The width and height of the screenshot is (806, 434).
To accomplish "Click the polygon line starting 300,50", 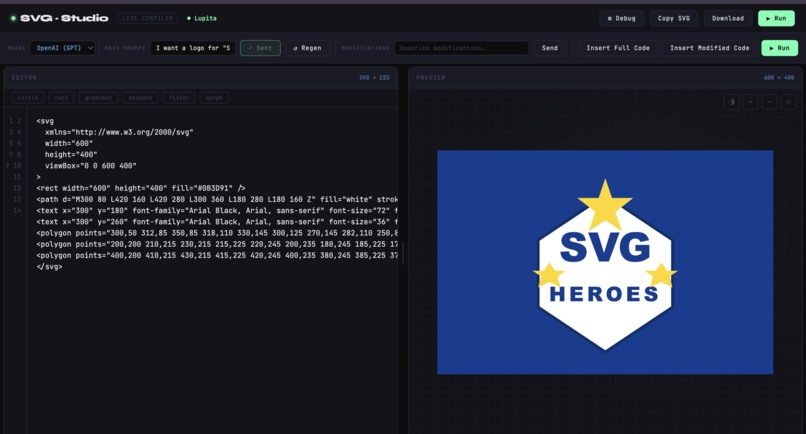I will coord(217,233).
